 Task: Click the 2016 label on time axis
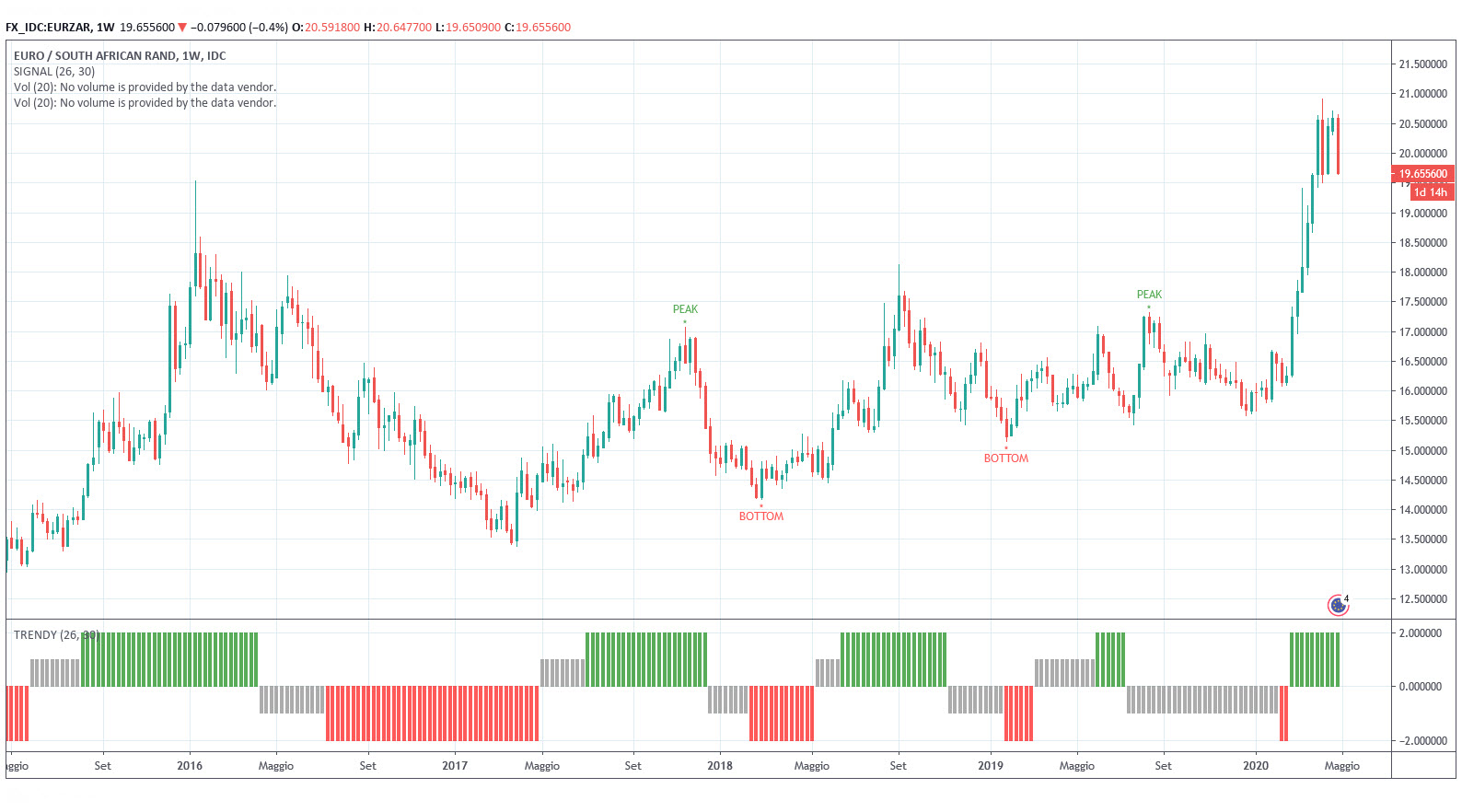[x=190, y=766]
